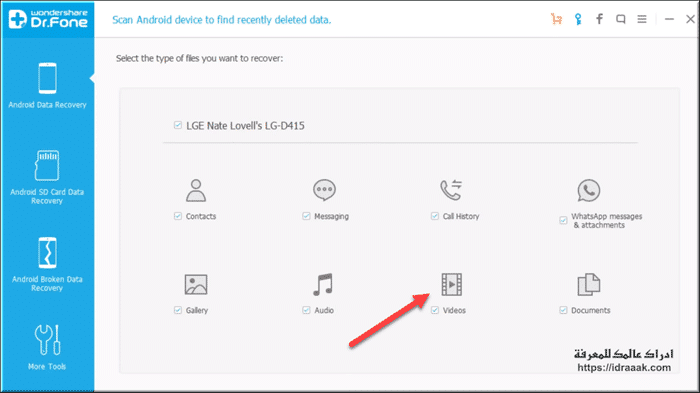Select the Android Data Recovery phone icon
The width and height of the screenshot is (700, 393).
tap(47, 78)
